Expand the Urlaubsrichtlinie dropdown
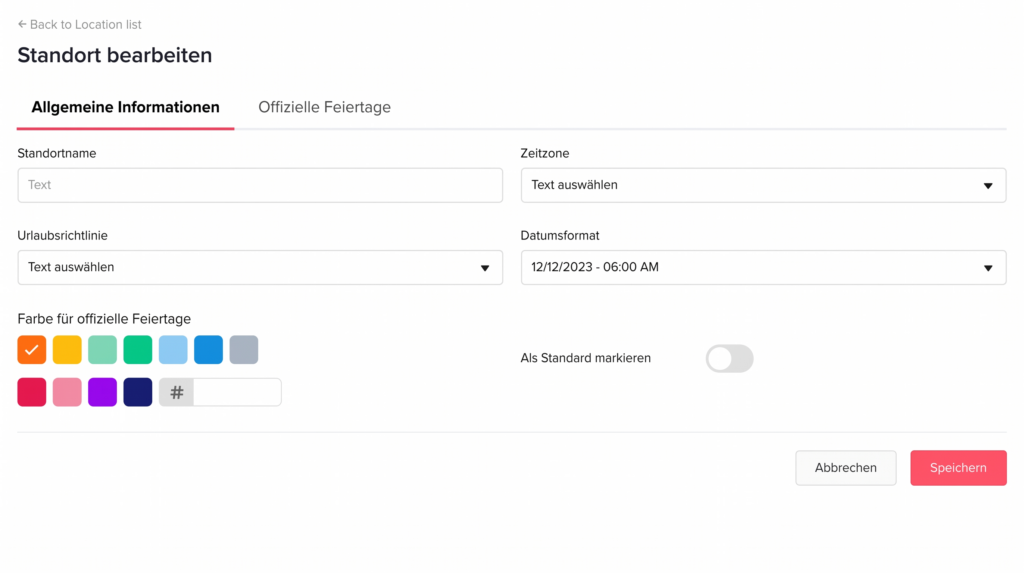 pyautogui.click(x=260, y=268)
